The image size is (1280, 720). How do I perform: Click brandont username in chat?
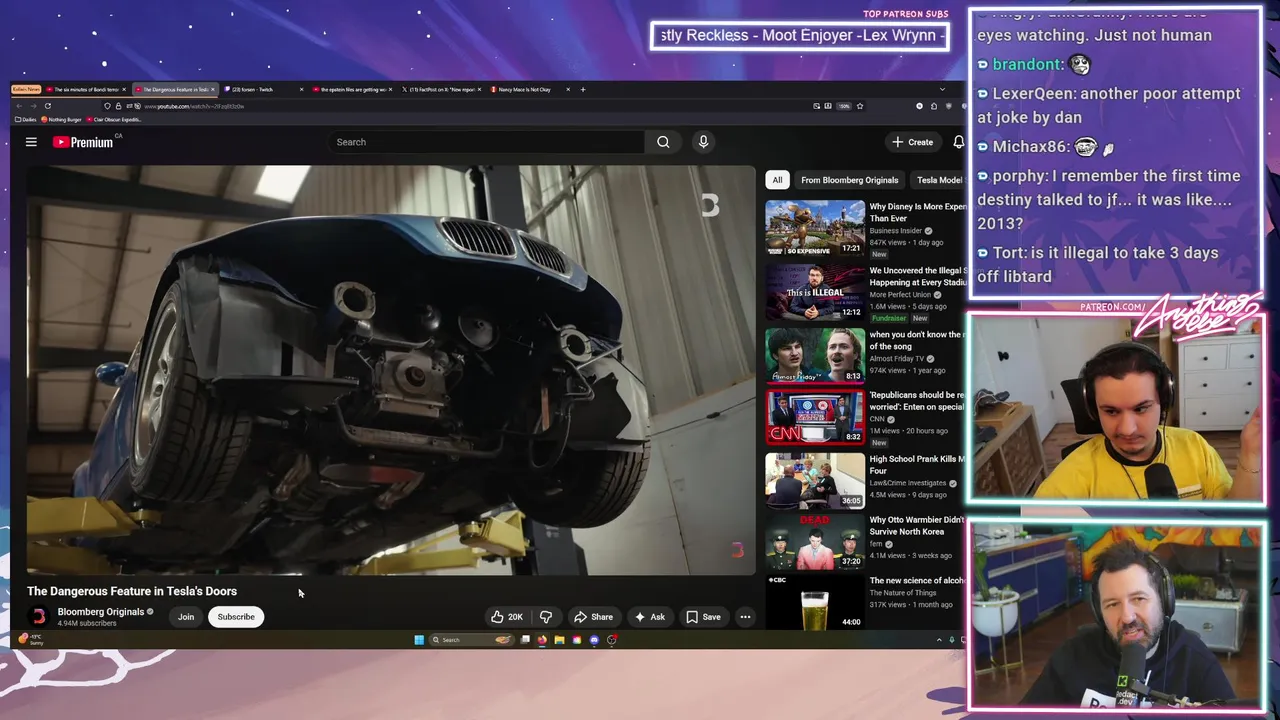point(1026,64)
